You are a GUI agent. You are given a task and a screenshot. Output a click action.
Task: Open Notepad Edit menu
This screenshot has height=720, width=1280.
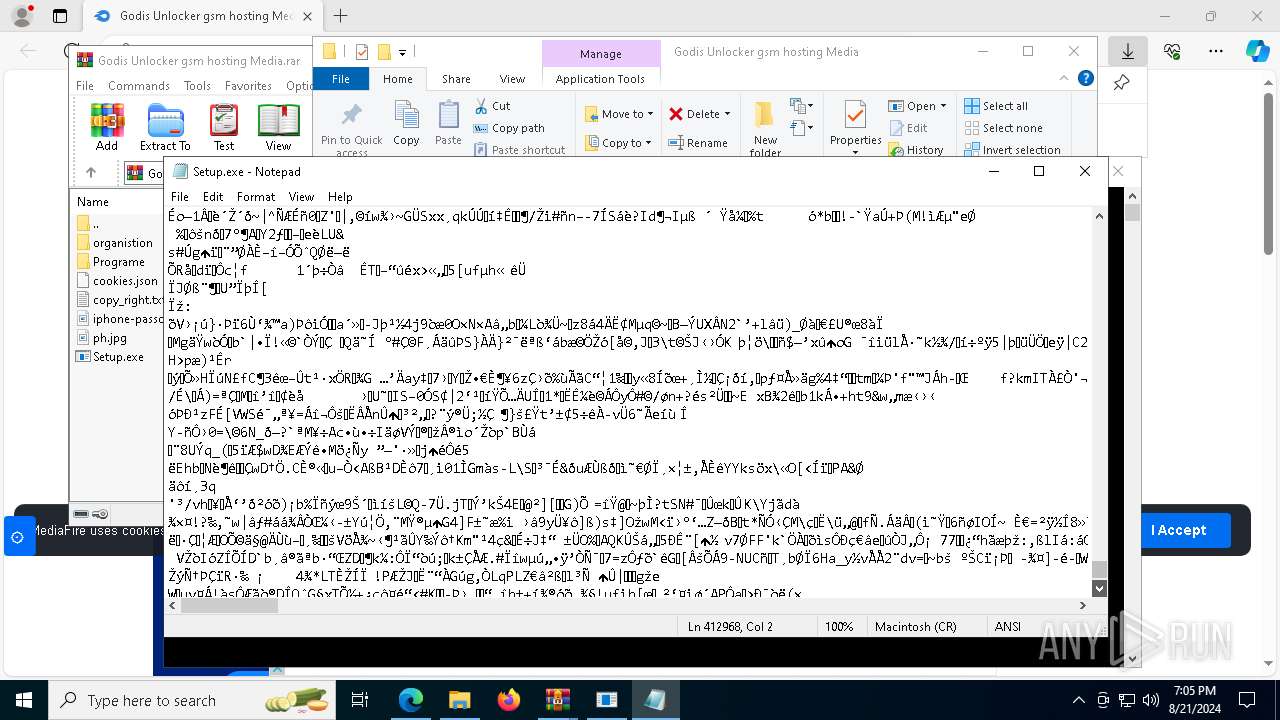coord(213,197)
